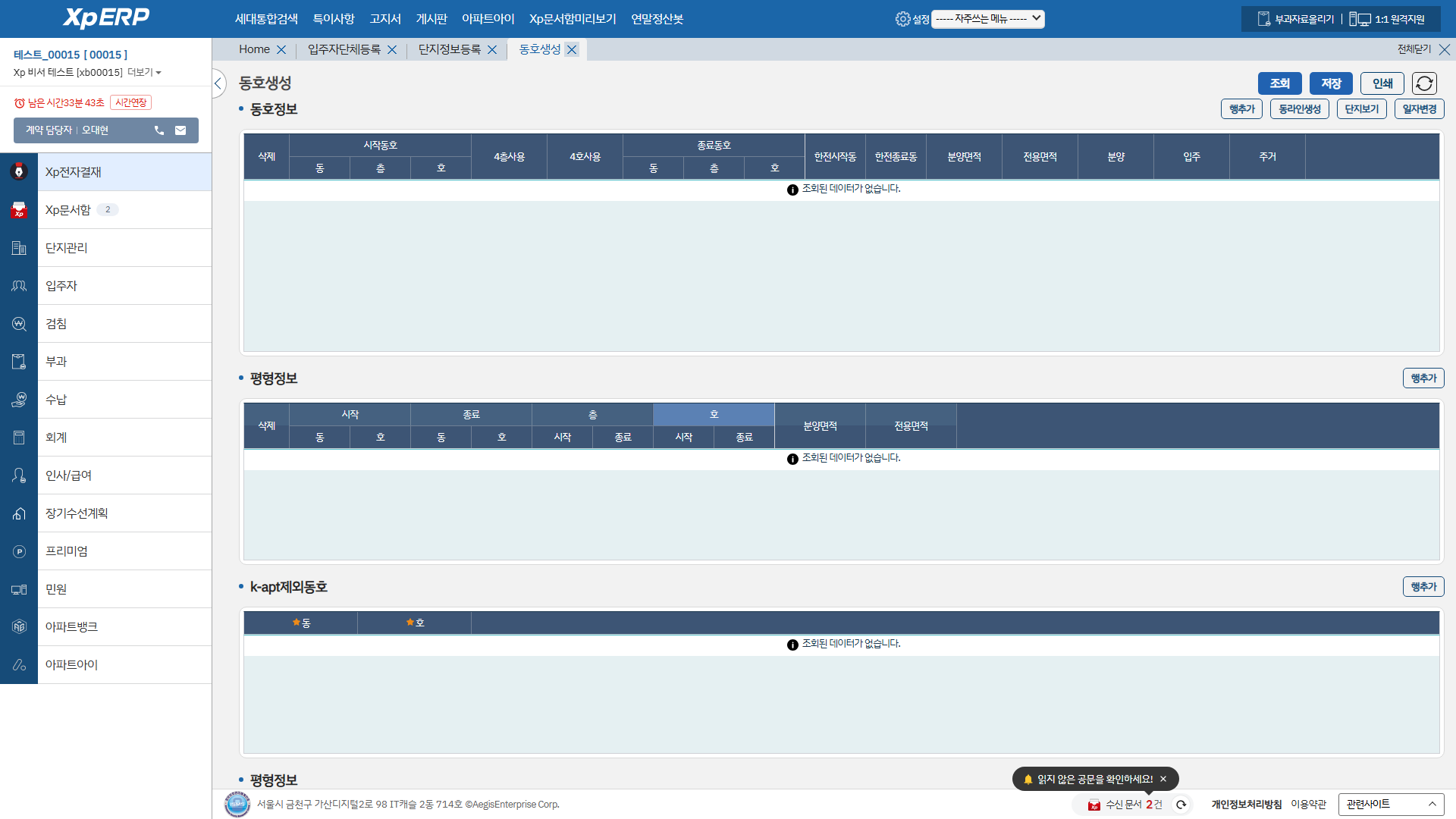
Task: Click the 검침 meter sidebar icon
Action: pos(19,324)
